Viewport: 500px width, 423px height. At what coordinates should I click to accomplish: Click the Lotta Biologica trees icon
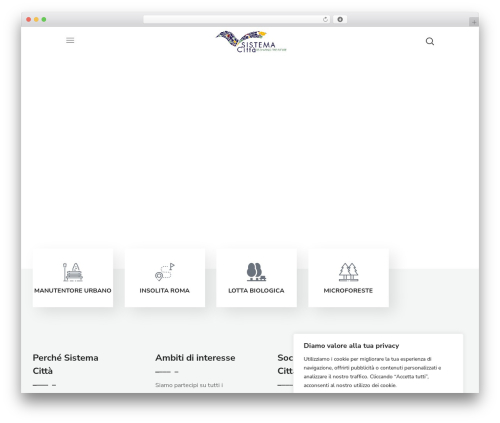tap(256, 272)
